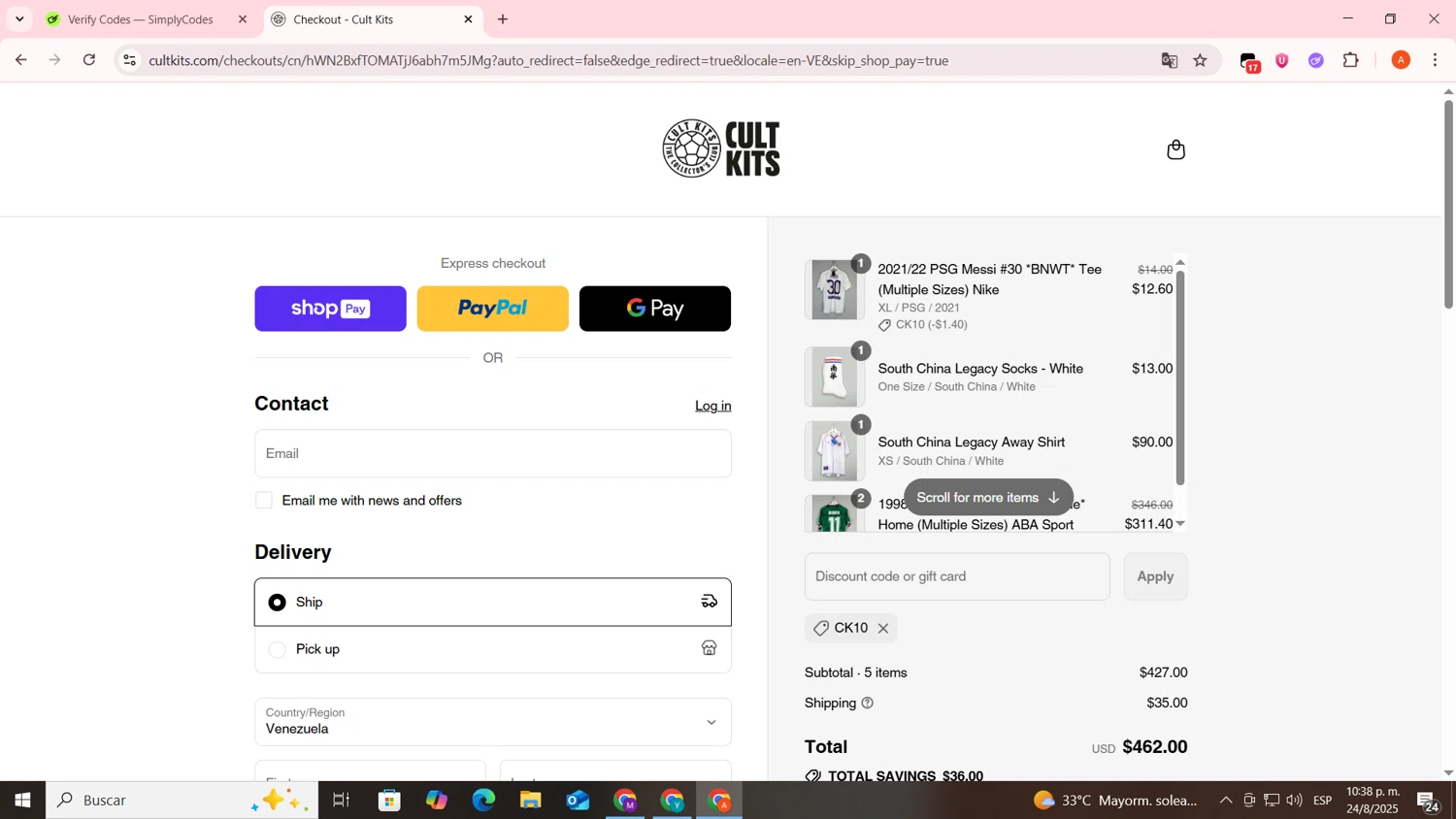The height and width of the screenshot is (819, 1456).
Task: Click PSG Messi #30 tee thumbnail
Action: (835, 289)
